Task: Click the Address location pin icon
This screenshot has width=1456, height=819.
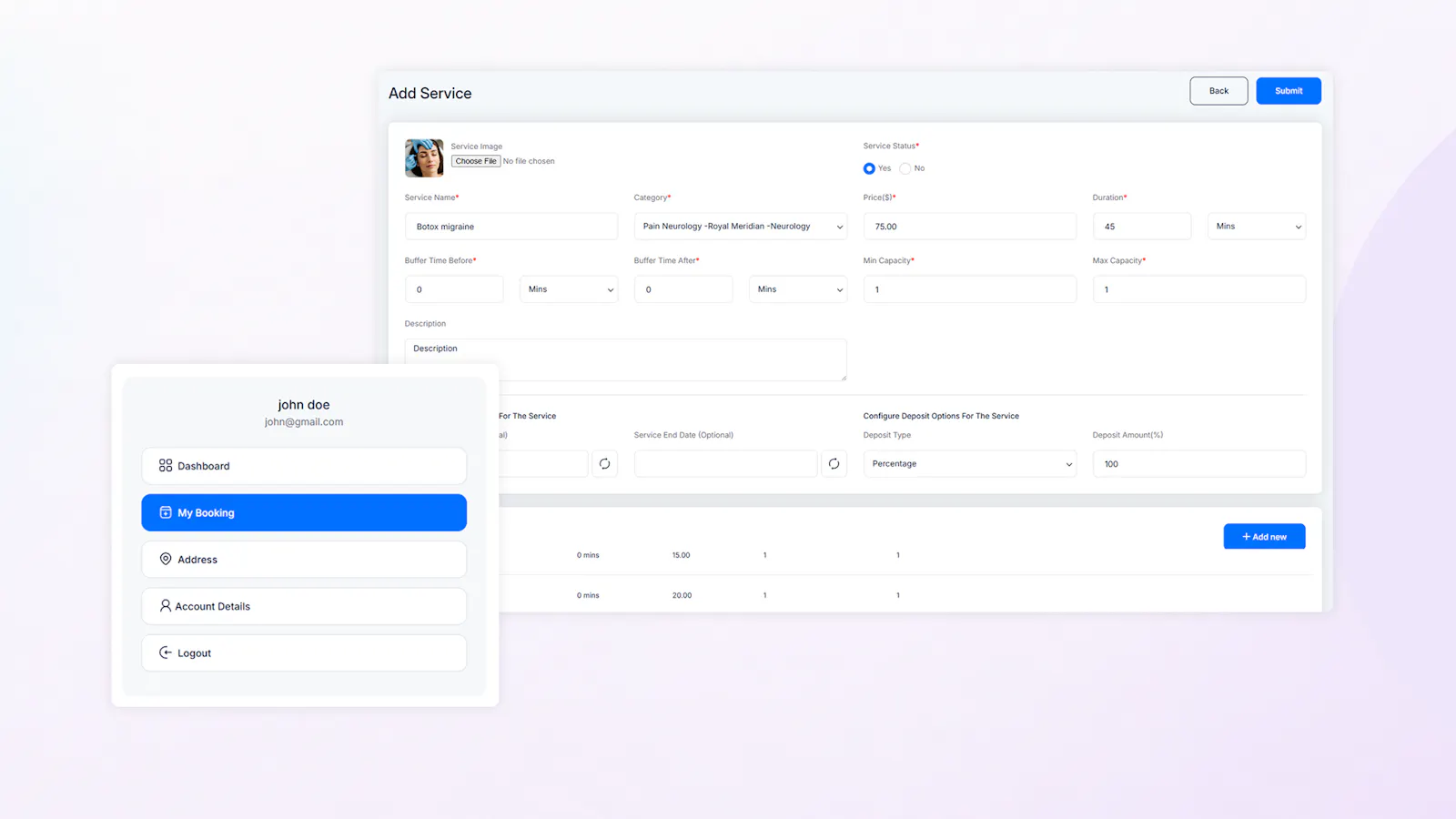Action: tap(166, 559)
